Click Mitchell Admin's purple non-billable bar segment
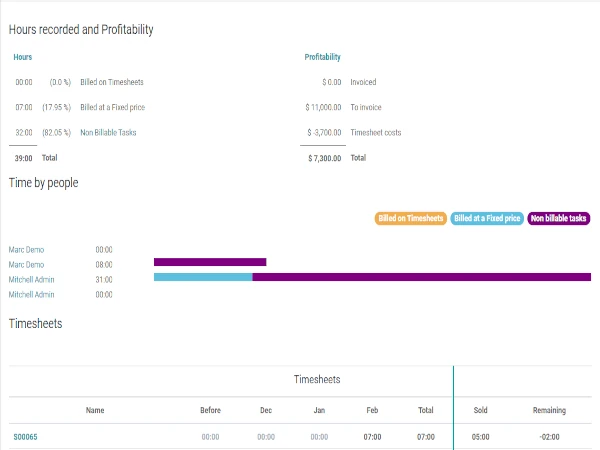Viewport: 600px width, 450px height. tap(420, 277)
